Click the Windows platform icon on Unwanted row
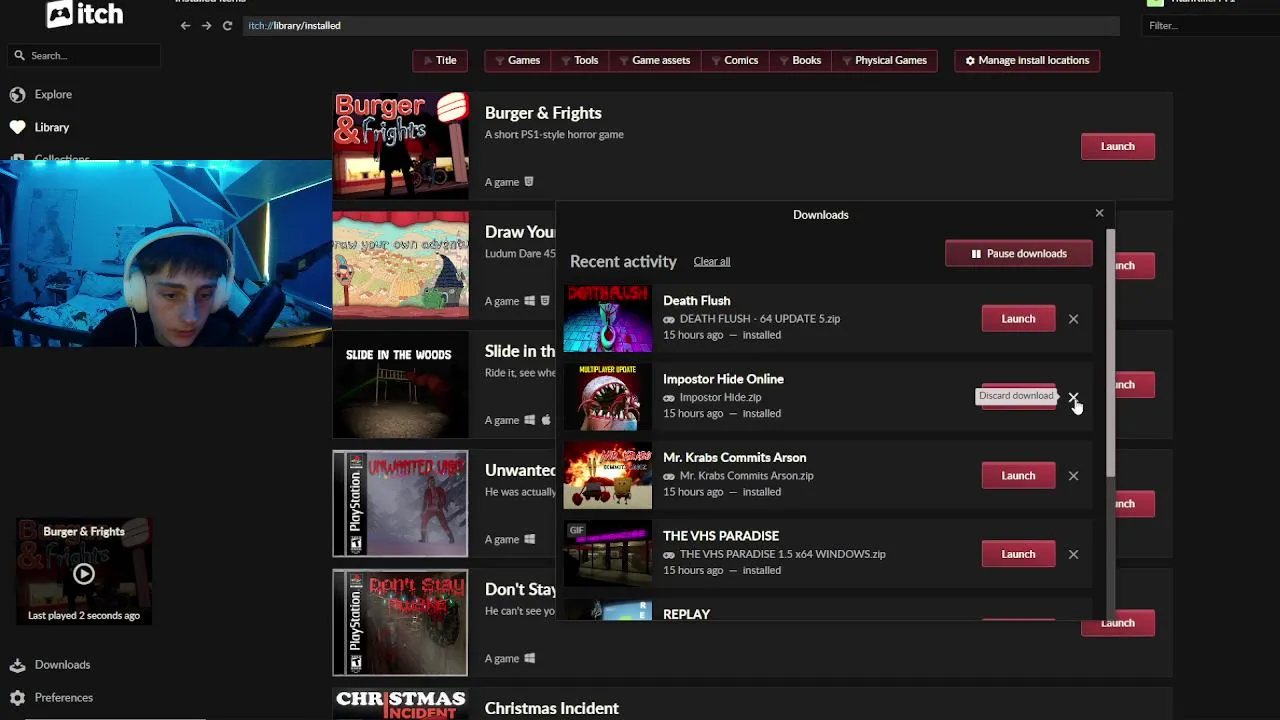This screenshot has height=720, width=1280. pyautogui.click(x=530, y=539)
